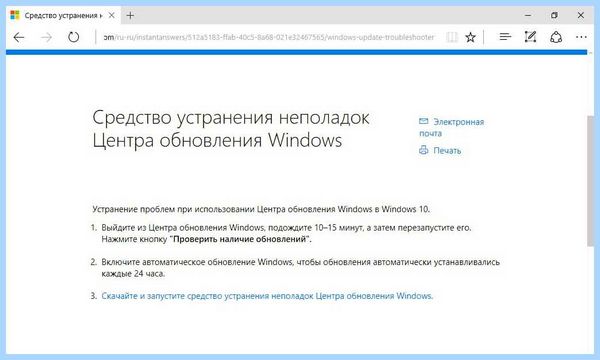Open the share icon in toolbar
This screenshot has height=360, width=600.
tap(556, 37)
